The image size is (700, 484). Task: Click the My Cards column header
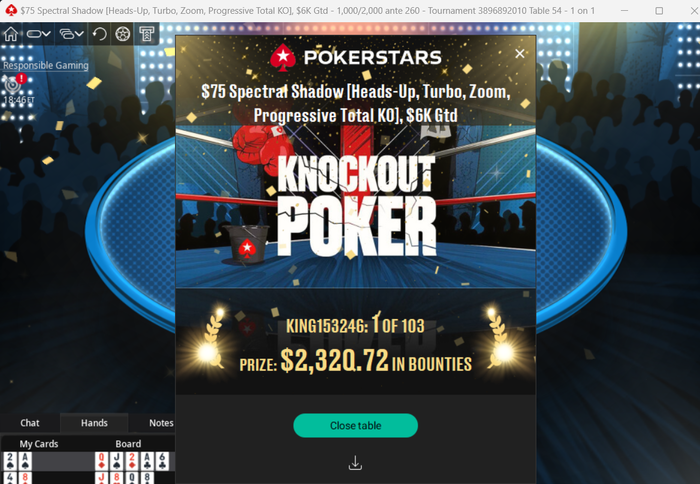[39, 444]
